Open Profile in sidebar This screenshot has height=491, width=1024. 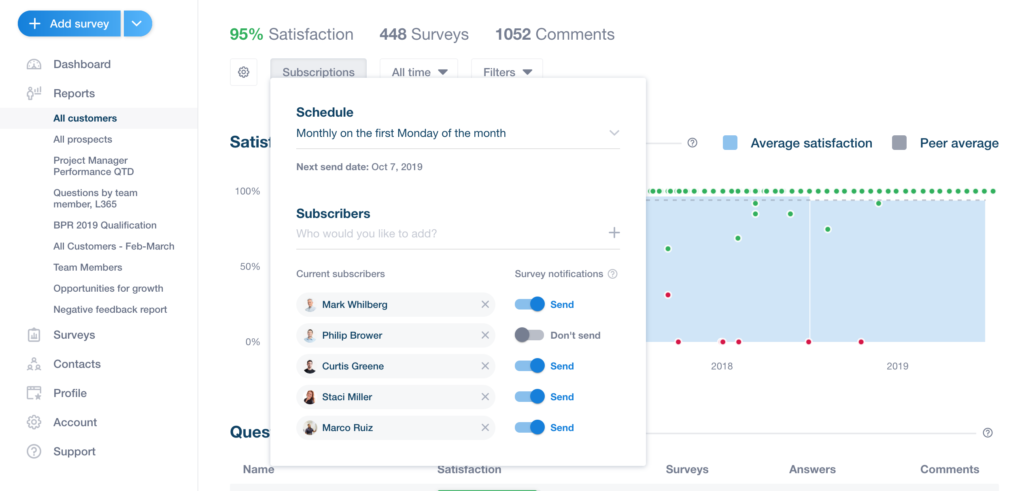coord(70,393)
